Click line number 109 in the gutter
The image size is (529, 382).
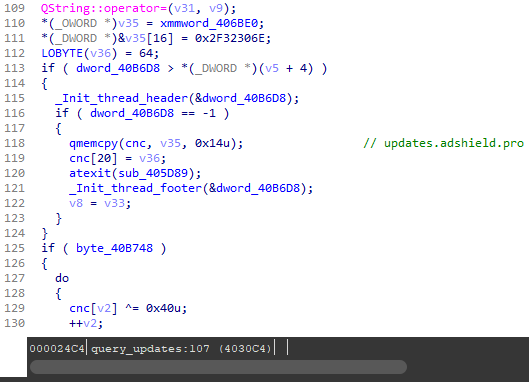(x=15, y=8)
